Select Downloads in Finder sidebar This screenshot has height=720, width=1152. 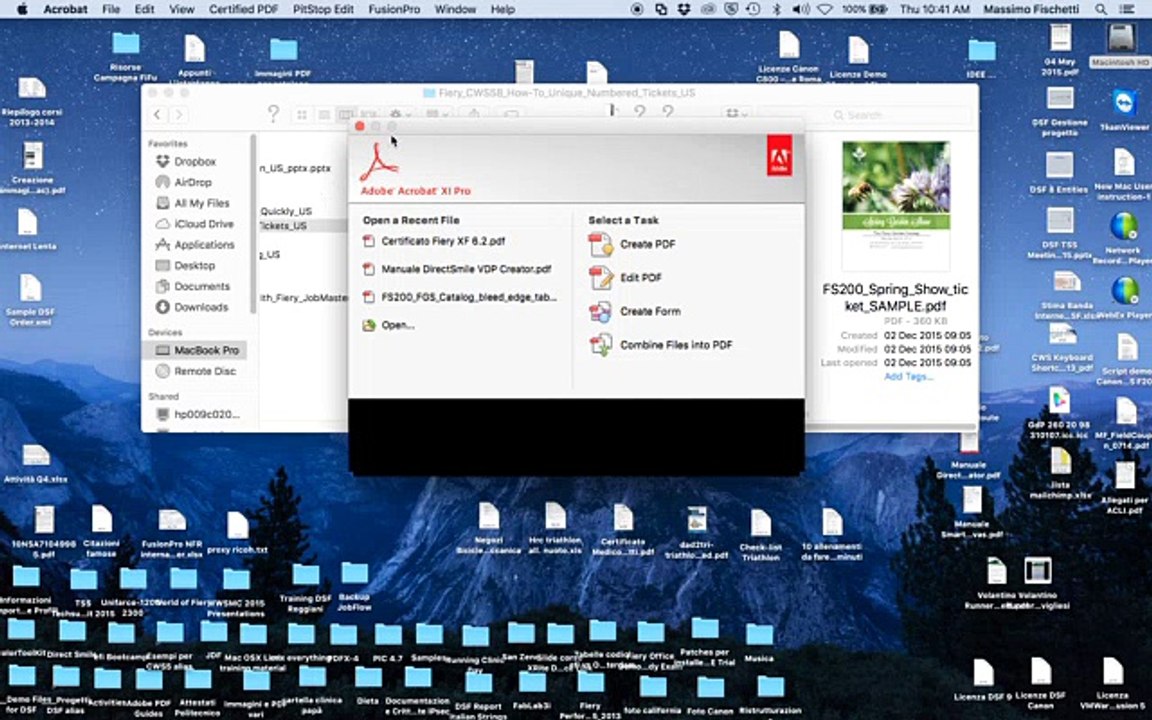(201, 307)
